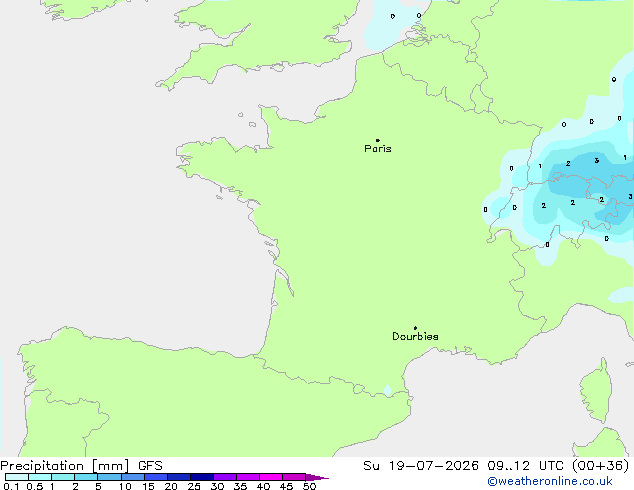
Task: Click the legend label '25'
Action: pyautogui.click(x=194, y=486)
